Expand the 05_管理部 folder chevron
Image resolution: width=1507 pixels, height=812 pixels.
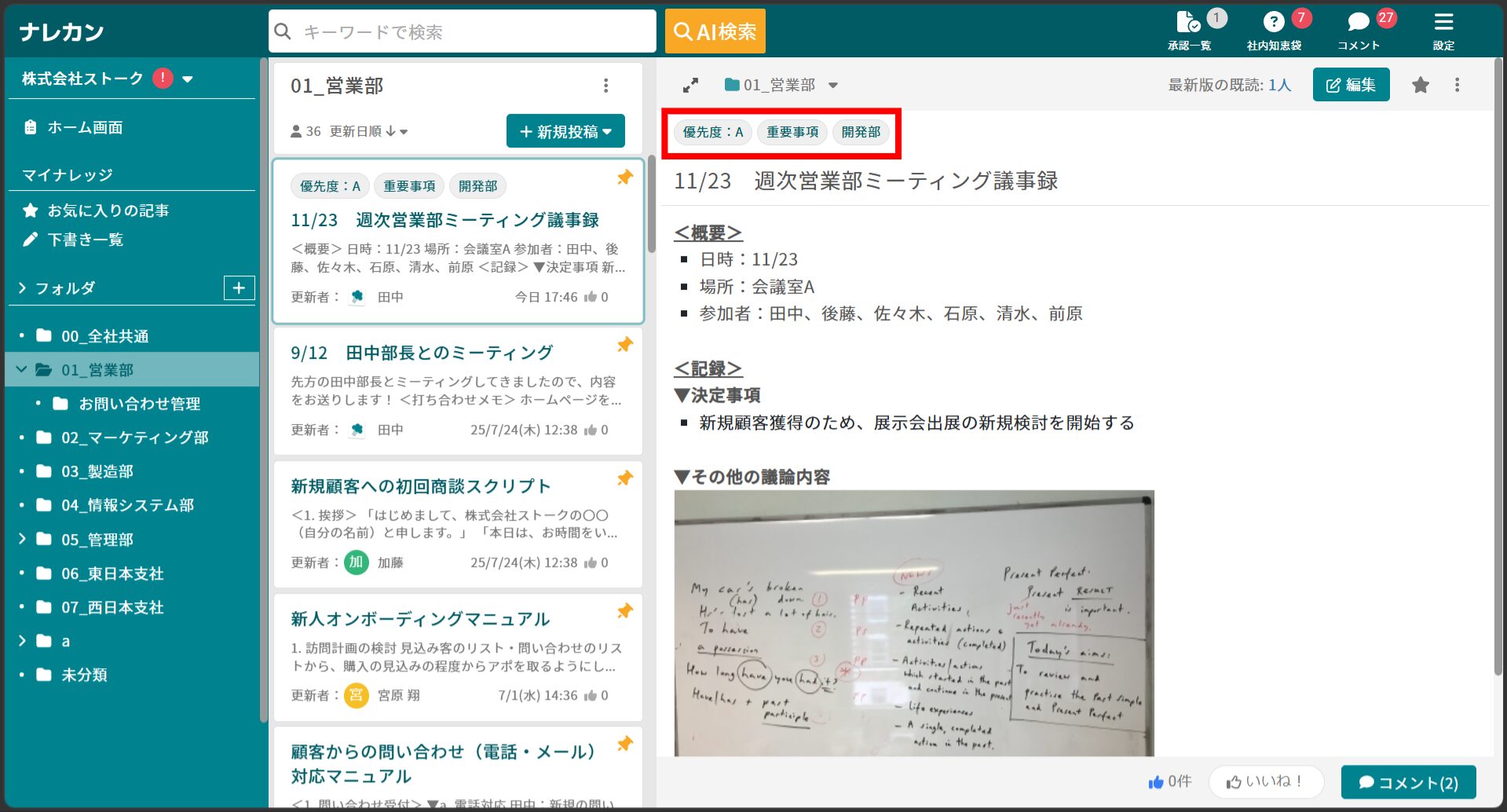[22, 539]
